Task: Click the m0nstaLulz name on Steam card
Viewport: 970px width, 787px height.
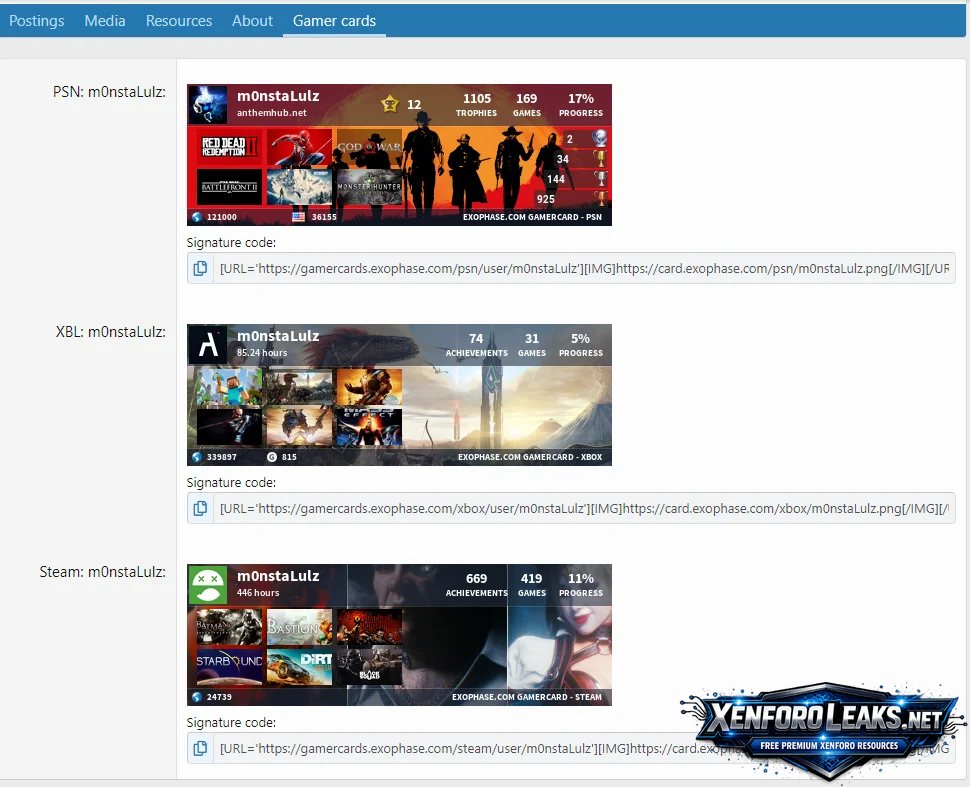Action: [x=278, y=577]
